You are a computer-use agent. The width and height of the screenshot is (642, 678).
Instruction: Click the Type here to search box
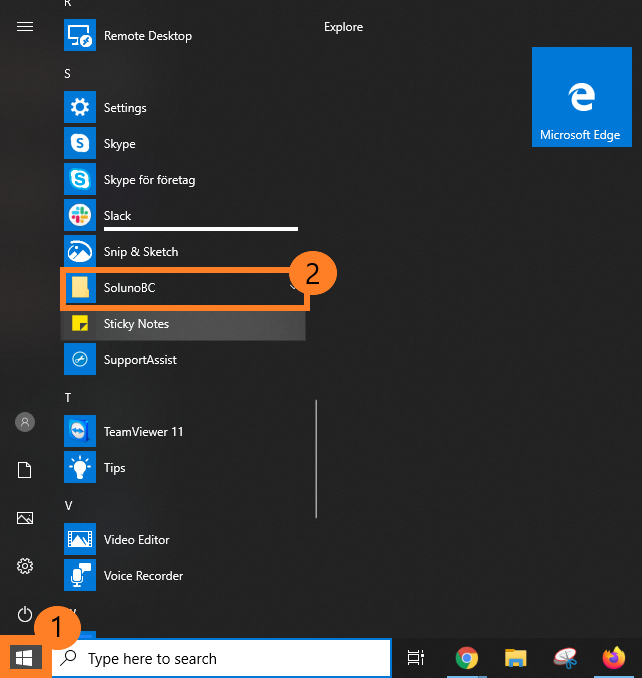click(222, 658)
